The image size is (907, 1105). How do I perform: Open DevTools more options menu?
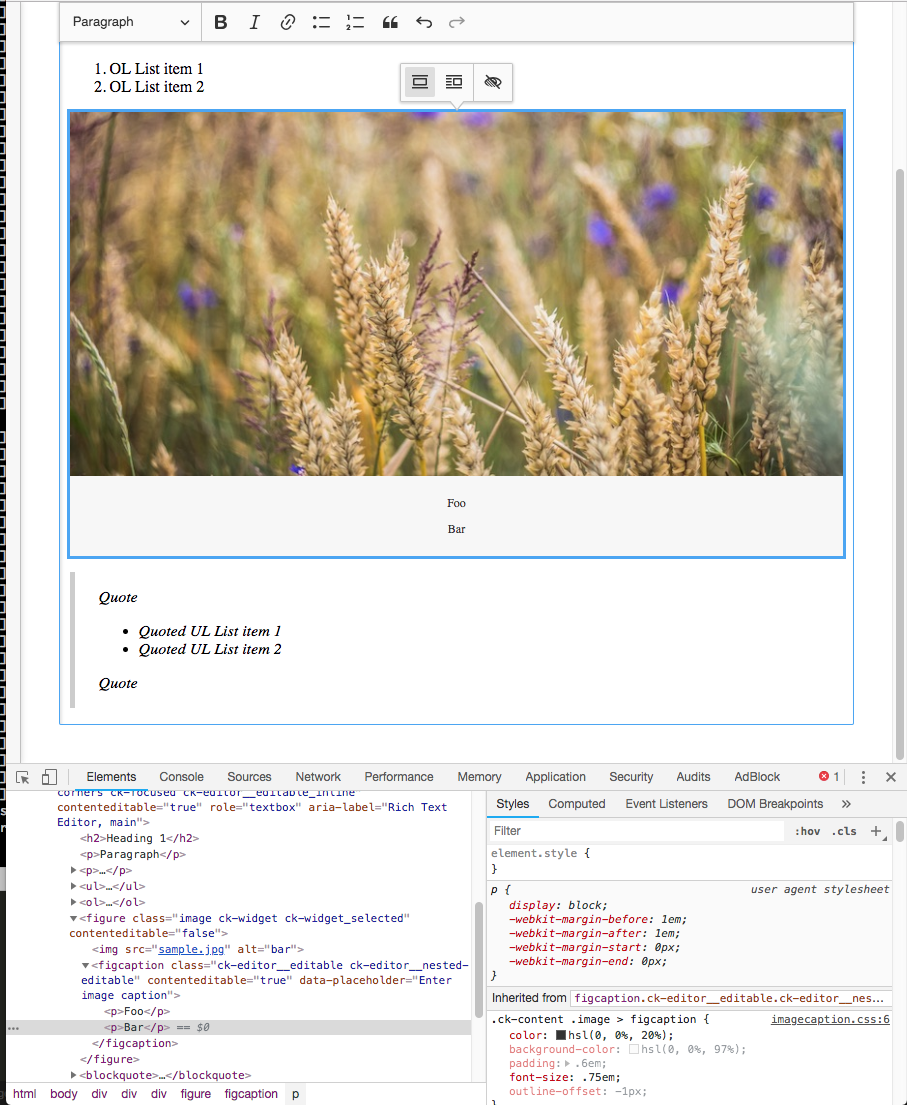click(863, 777)
